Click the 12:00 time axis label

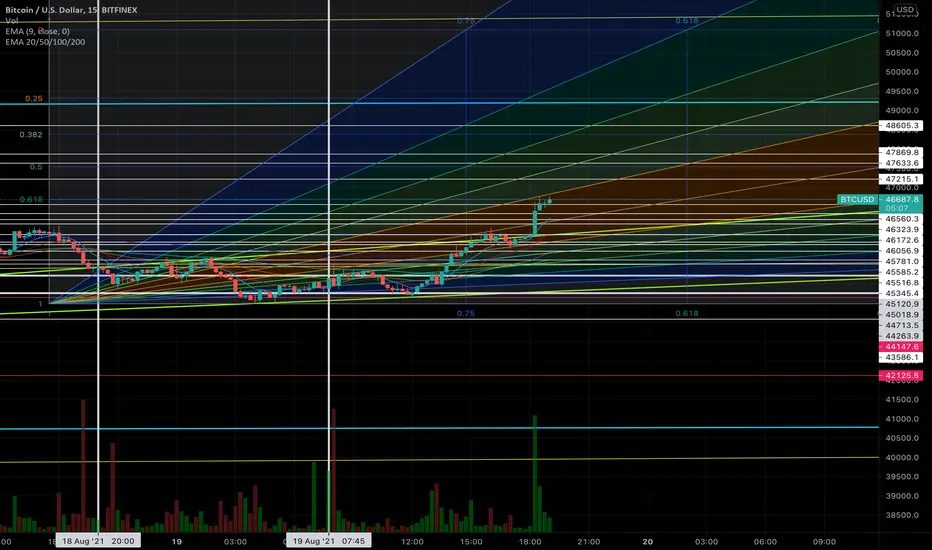point(413,542)
